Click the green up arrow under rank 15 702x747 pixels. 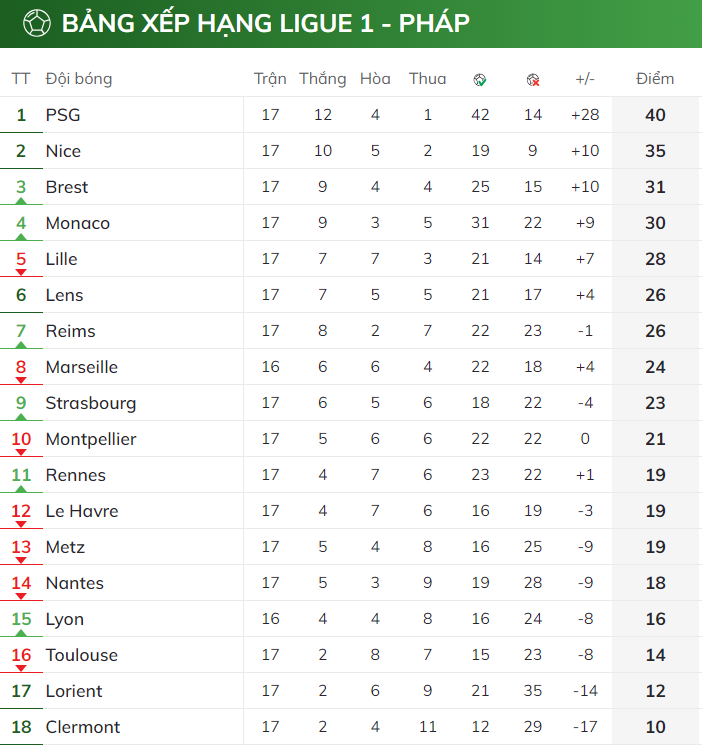(x=21, y=633)
